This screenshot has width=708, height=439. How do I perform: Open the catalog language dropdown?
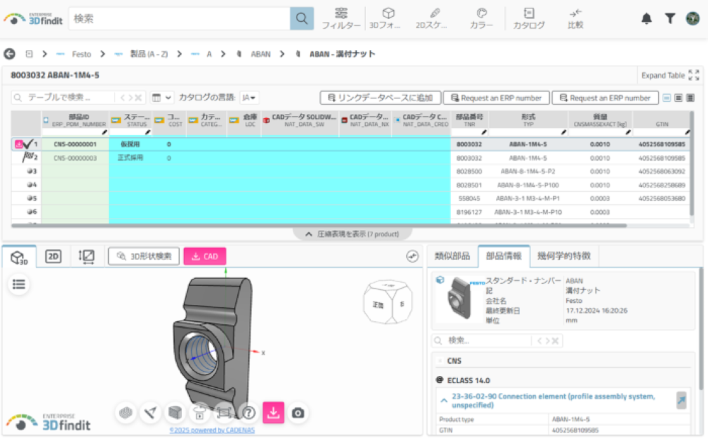click(x=248, y=97)
